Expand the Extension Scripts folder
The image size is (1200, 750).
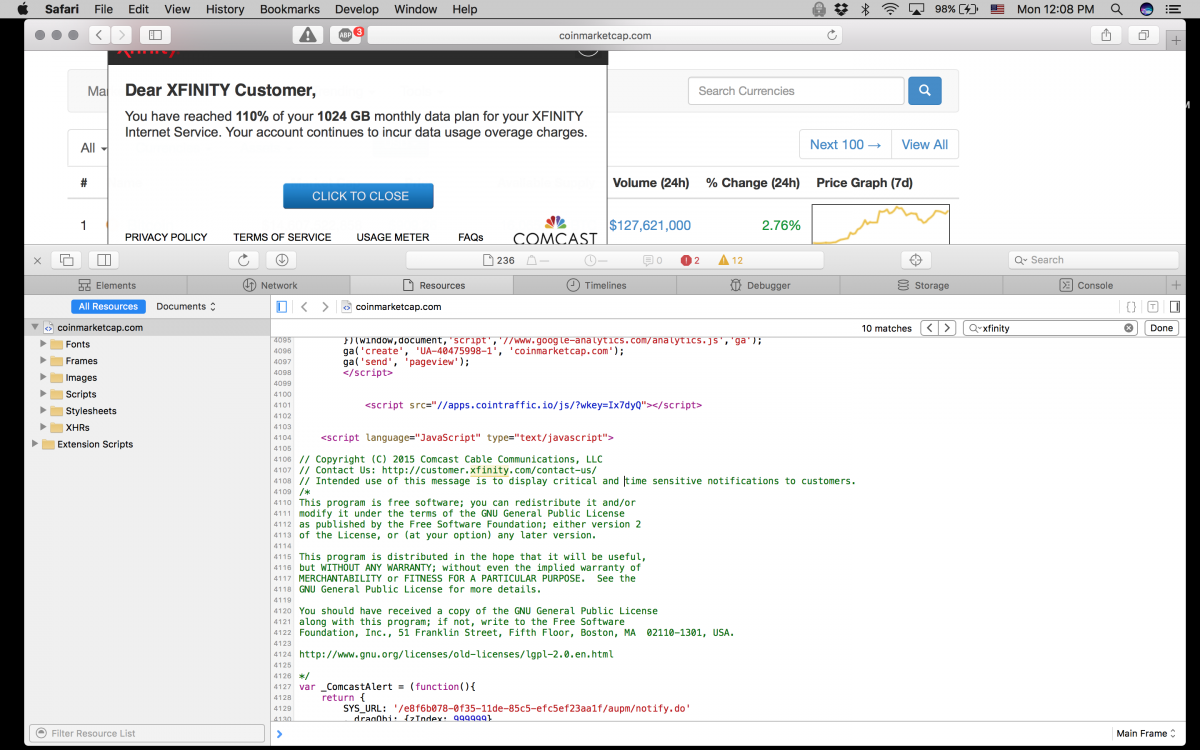coord(35,444)
